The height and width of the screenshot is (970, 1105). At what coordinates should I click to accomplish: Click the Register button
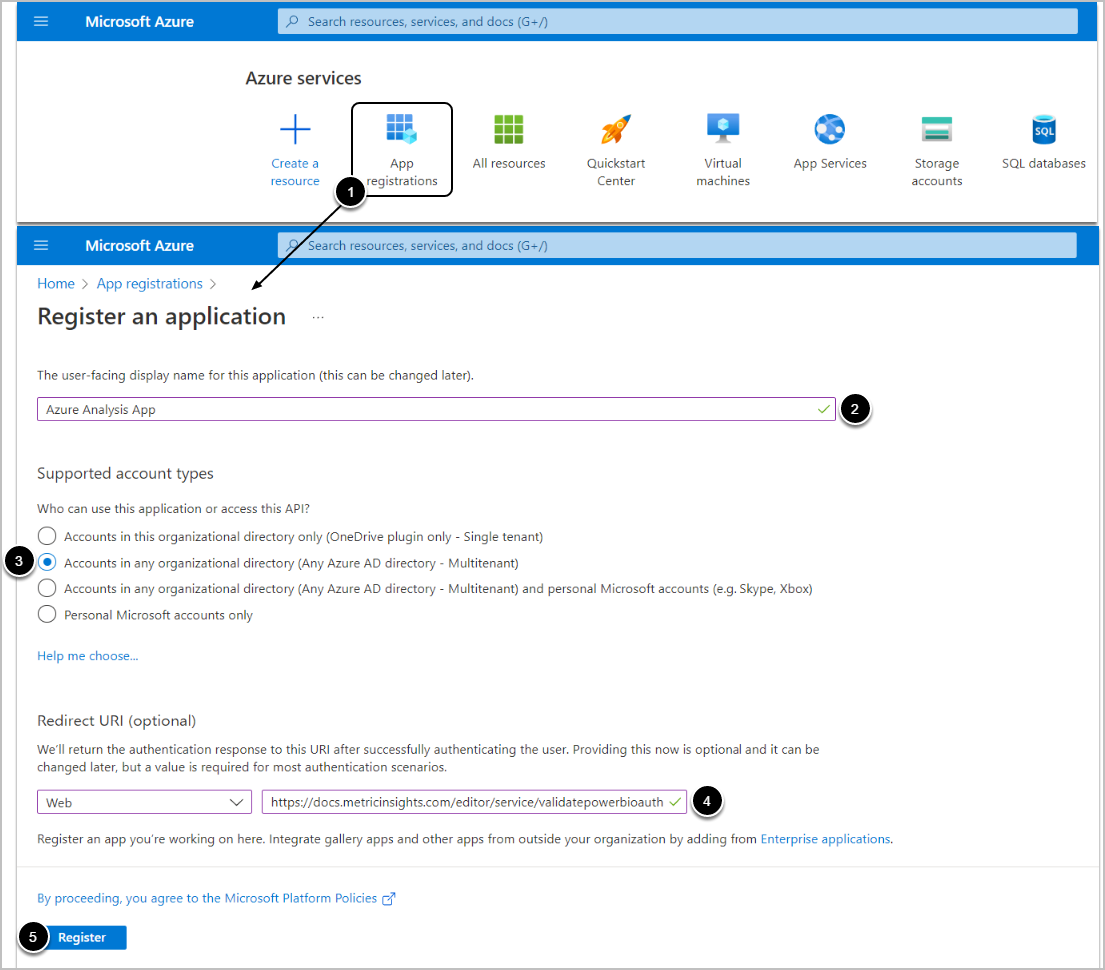tap(82, 938)
